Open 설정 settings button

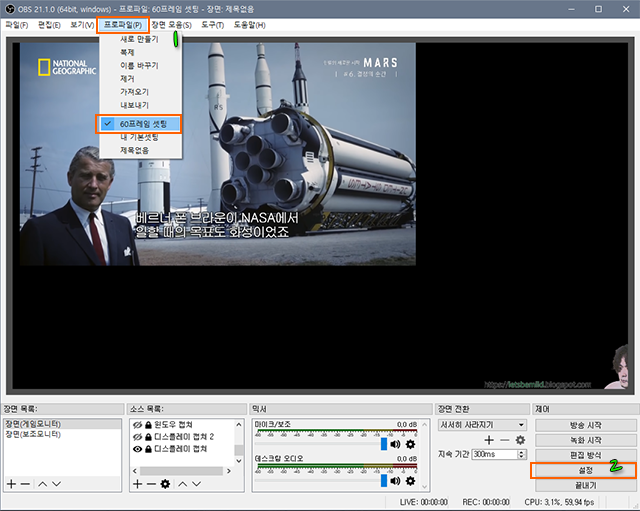tap(586, 471)
